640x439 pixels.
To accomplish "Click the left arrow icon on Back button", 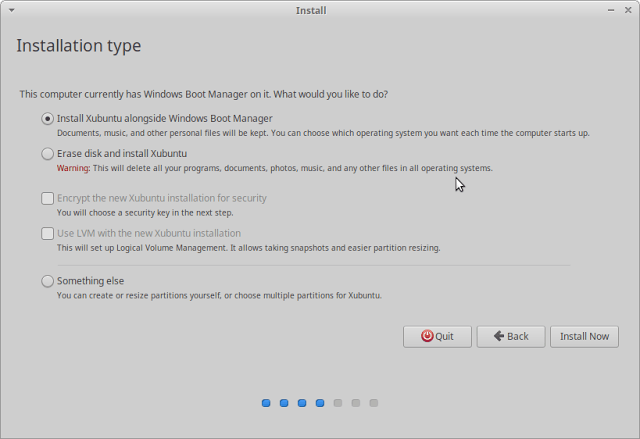I will pos(498,336).
